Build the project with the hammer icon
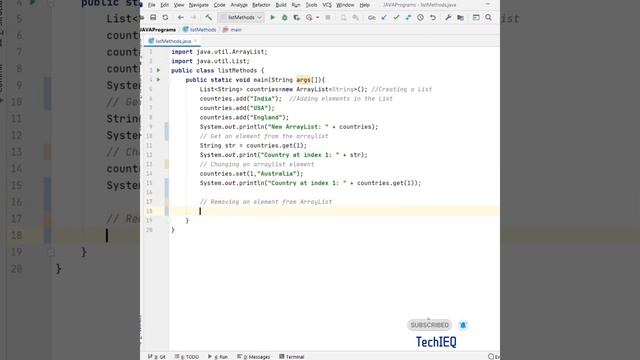This screenshot has height=360, width=640. (209, 18)
